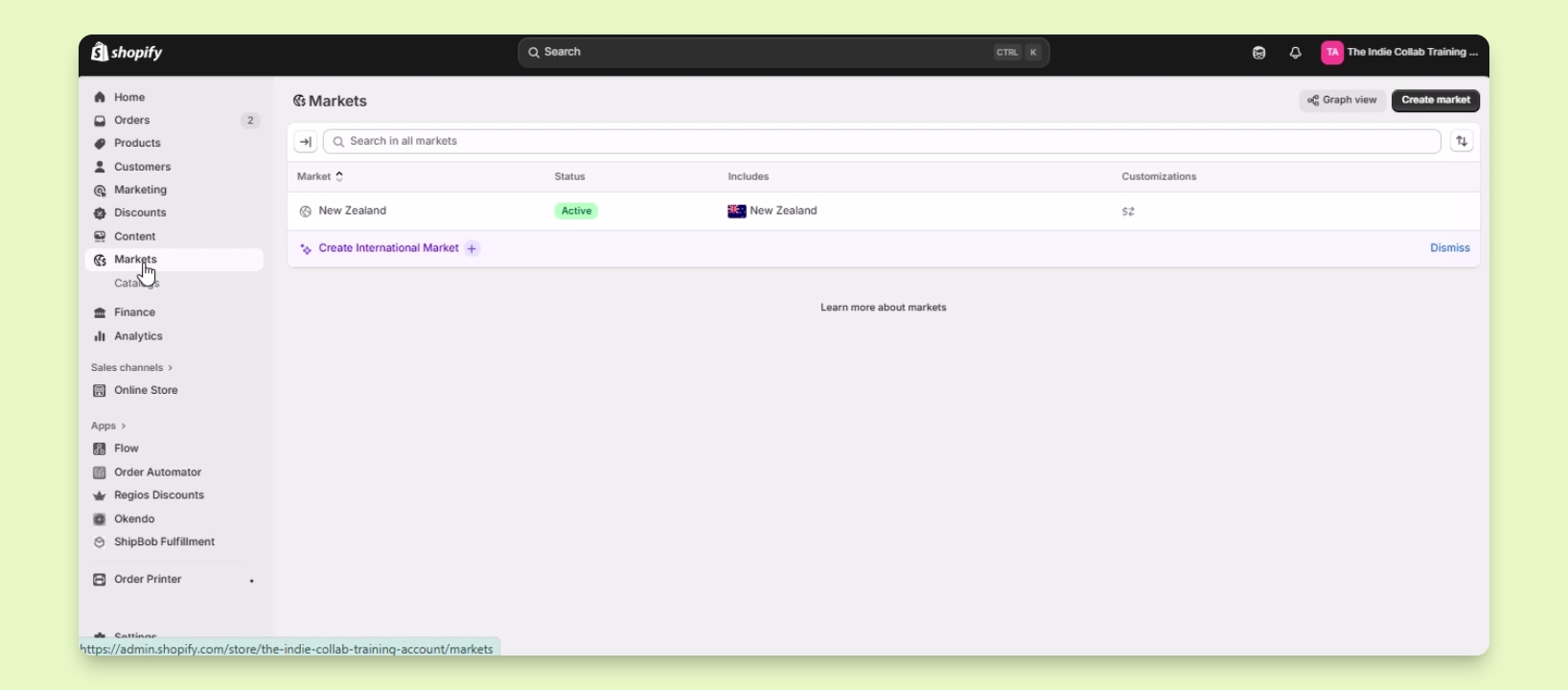Viewport: 1568px width, 690px height.
Task: Click the Orders count badge 2
Action: (250, 121)
